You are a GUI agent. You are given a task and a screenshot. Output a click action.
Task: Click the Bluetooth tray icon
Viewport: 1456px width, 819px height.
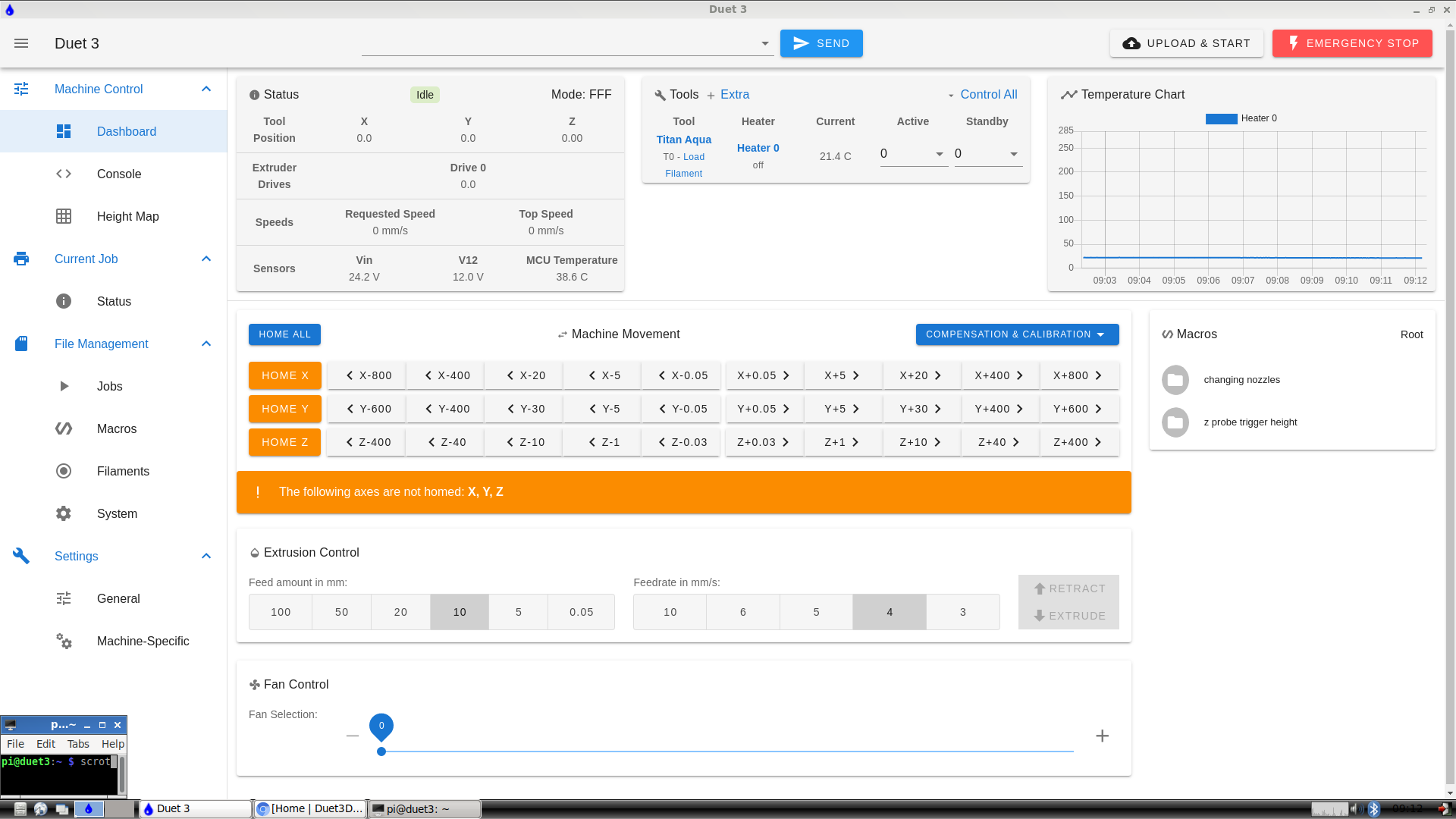click(1373, 809)
